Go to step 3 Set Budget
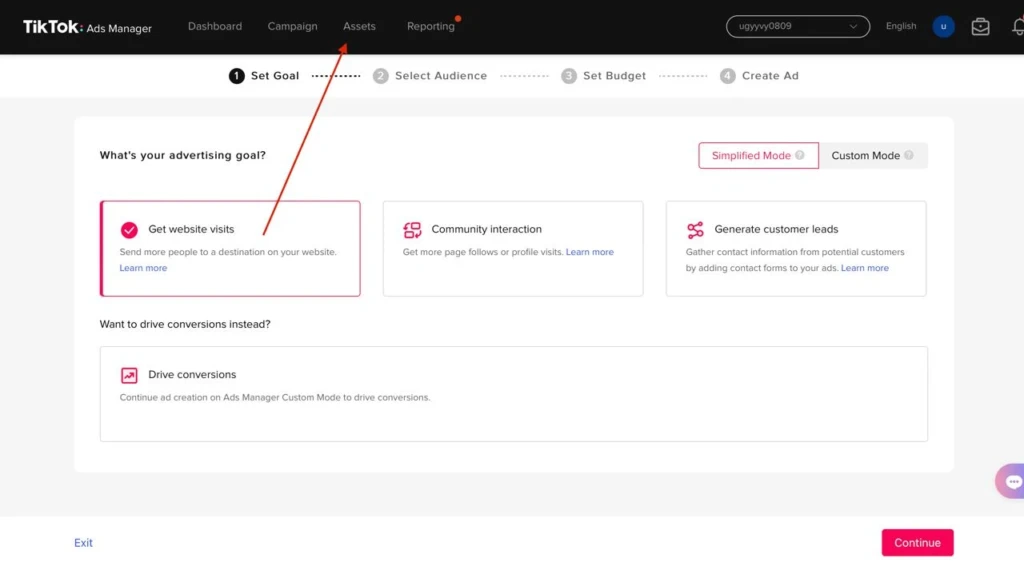Screen dimensions: 1024x566 coord(603,76)
